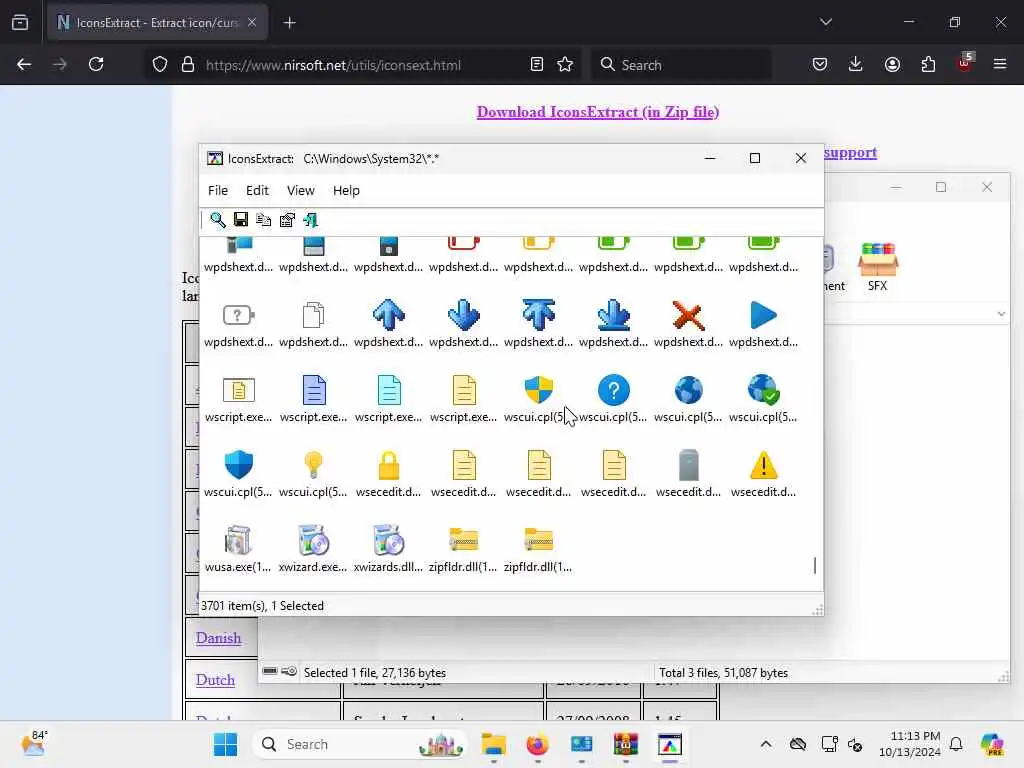
Task: Select the gray server tower wsecedit icon
Action: [688, 465]
